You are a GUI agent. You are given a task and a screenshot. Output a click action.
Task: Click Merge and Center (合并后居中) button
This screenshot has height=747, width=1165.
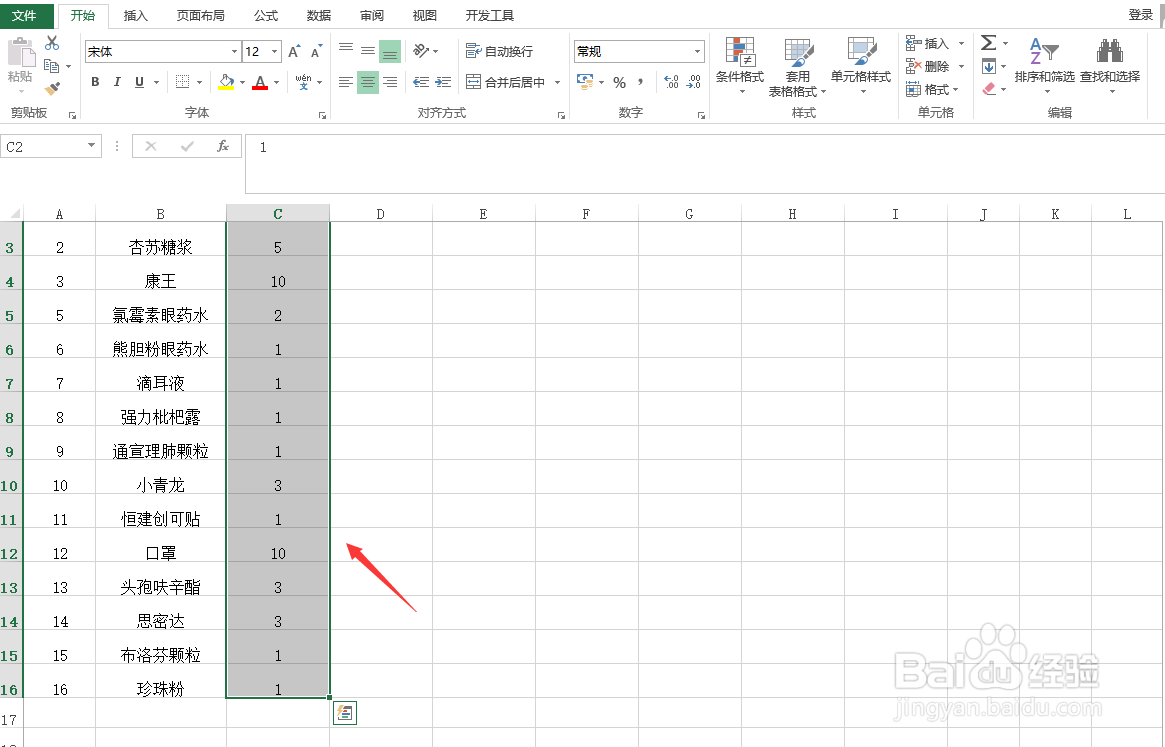(x=506, y=82)
